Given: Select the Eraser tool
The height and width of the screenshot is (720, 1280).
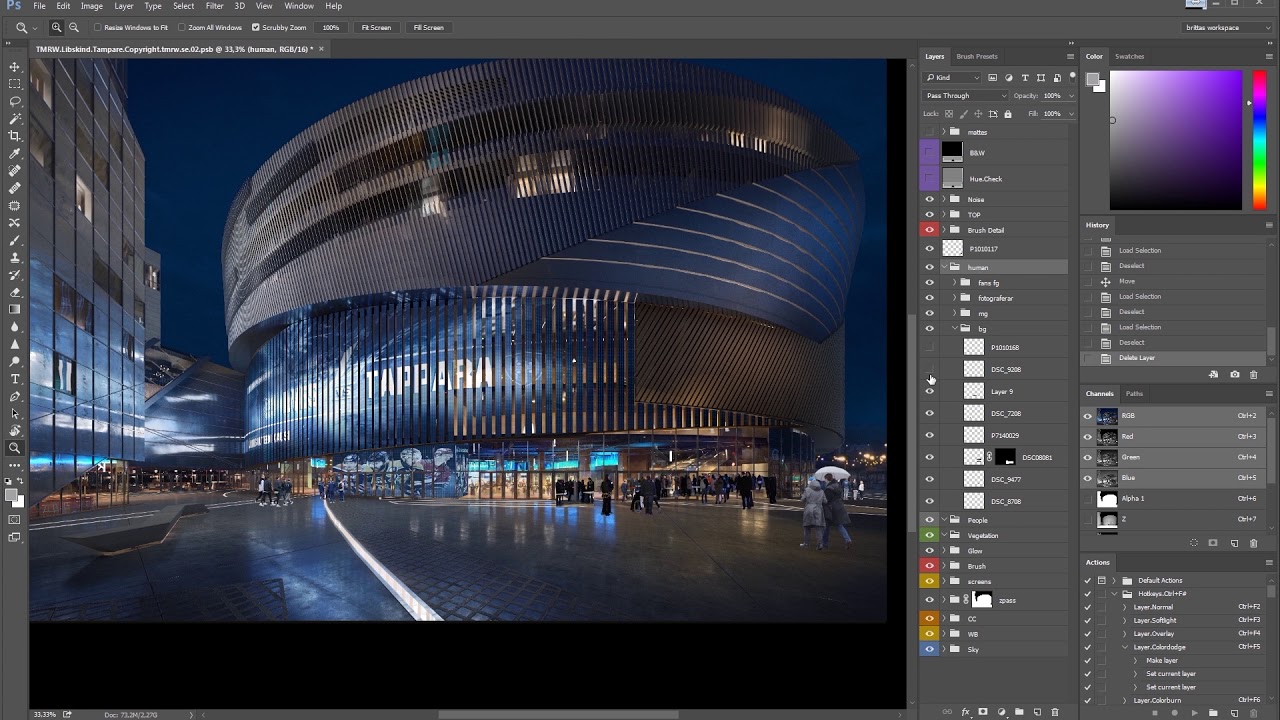Looking at the screenshot, I should [15, 292].
